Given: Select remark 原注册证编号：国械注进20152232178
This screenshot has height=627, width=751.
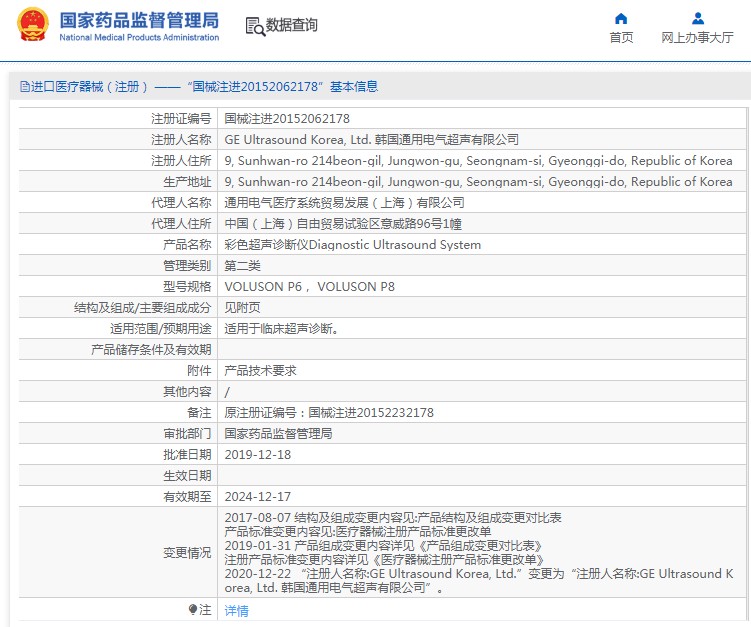Looking at the screenshot, I should click(329, 413).
